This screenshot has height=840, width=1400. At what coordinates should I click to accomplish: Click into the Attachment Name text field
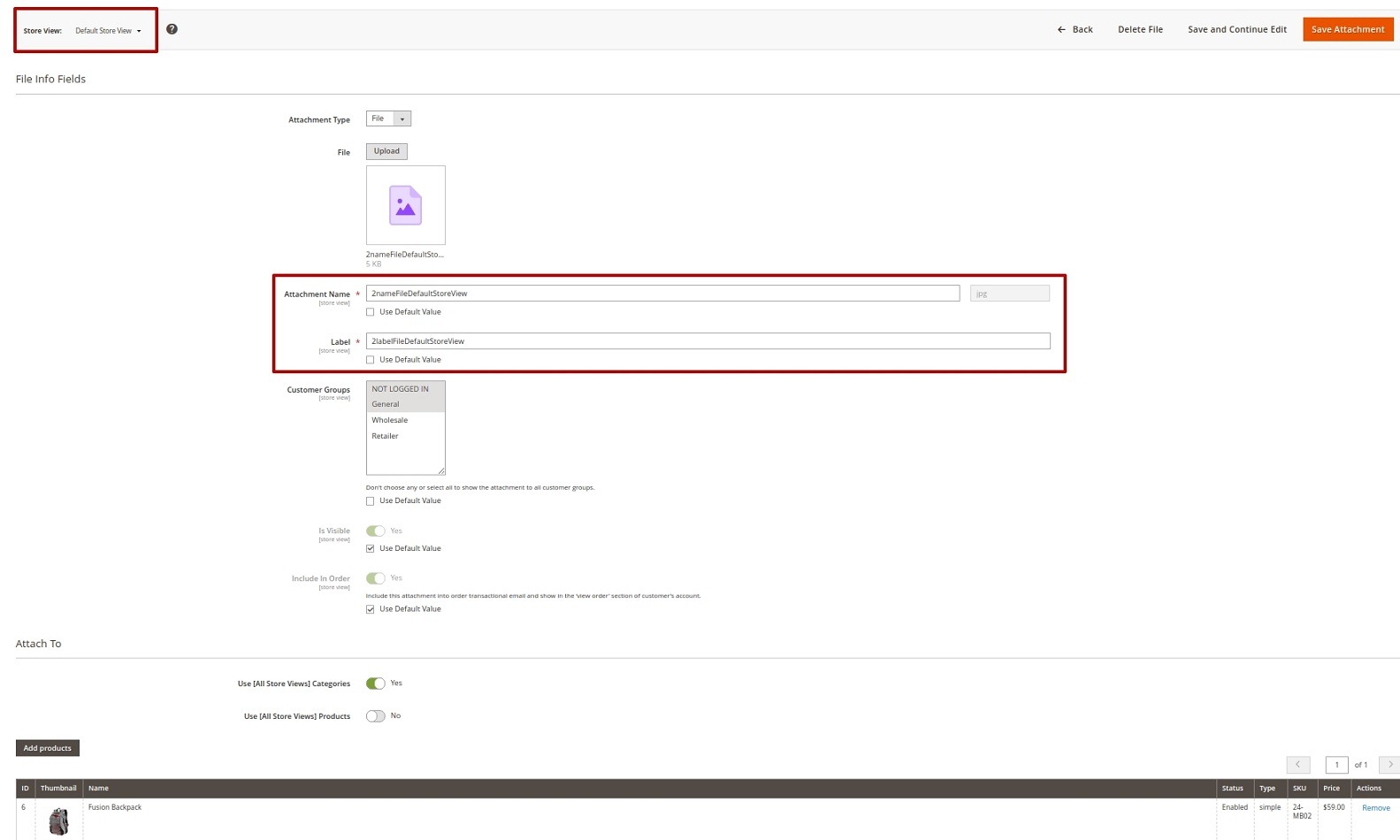coord(662,294)
